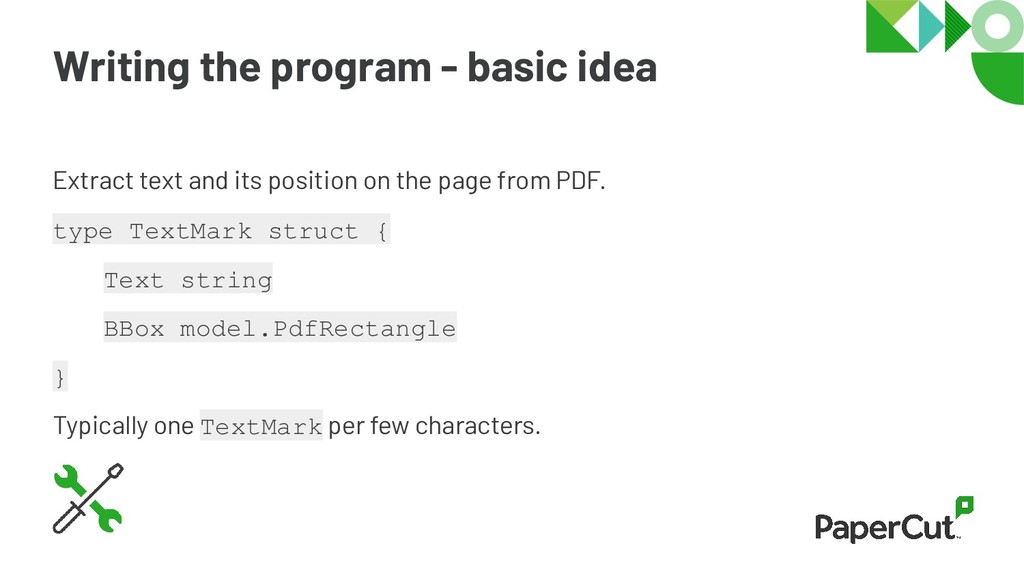Click the word 'PdfRectangle' in the code
The image size is (1024, 576).
(x=364, y=328)
